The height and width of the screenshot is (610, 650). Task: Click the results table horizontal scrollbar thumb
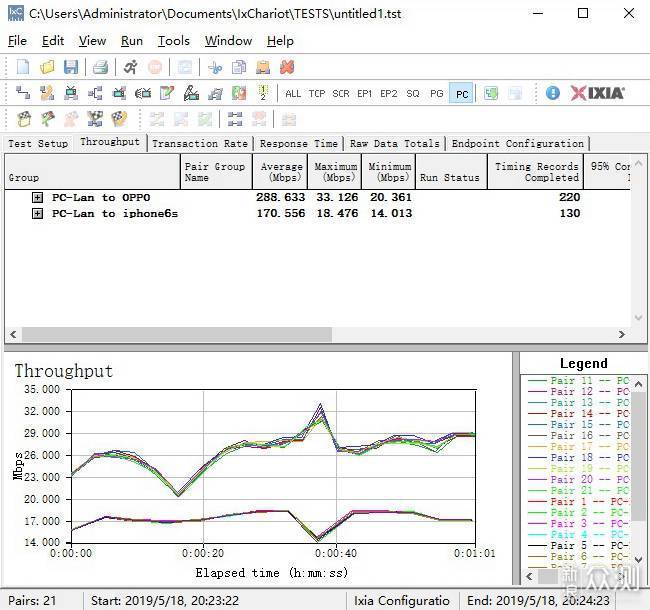(x=177, y=334)
